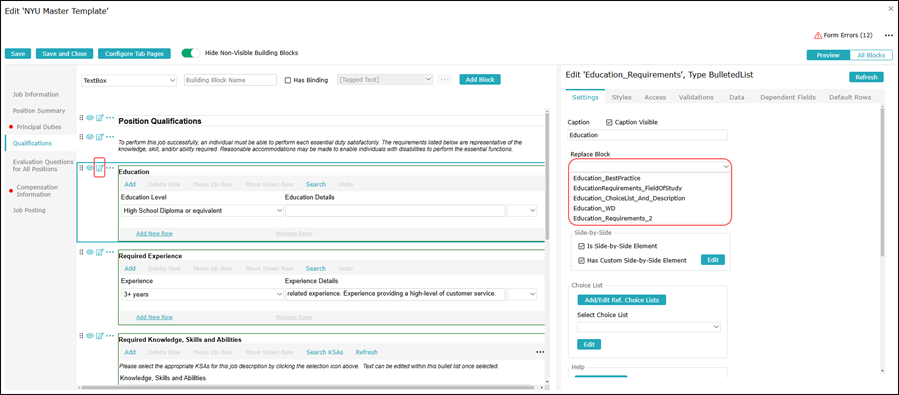Close the Edit NYU Master Template dialog
Image resolution: width=899 pixels, height=395 pixels.
[890, 9]
